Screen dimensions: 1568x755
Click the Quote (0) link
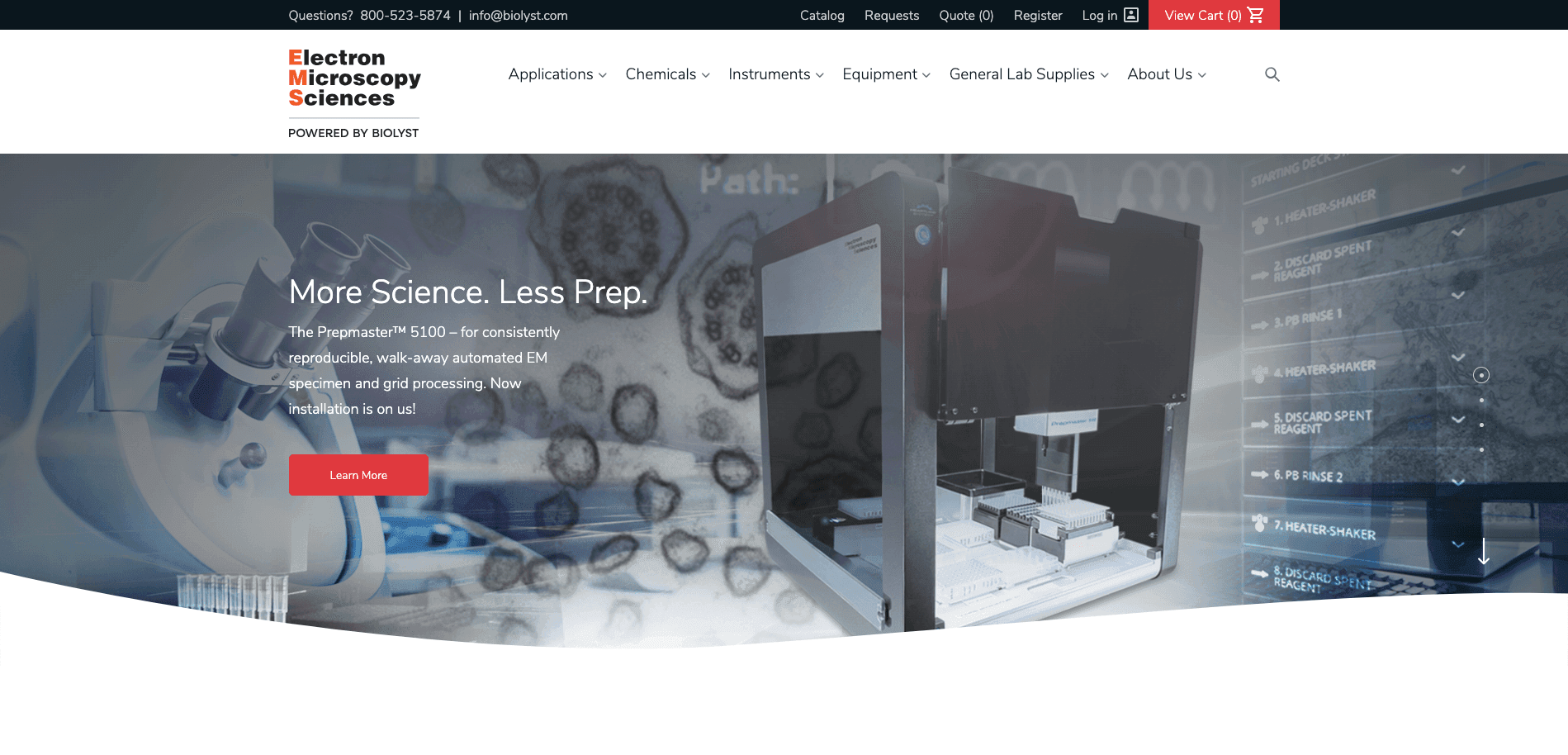click(965, 15)
